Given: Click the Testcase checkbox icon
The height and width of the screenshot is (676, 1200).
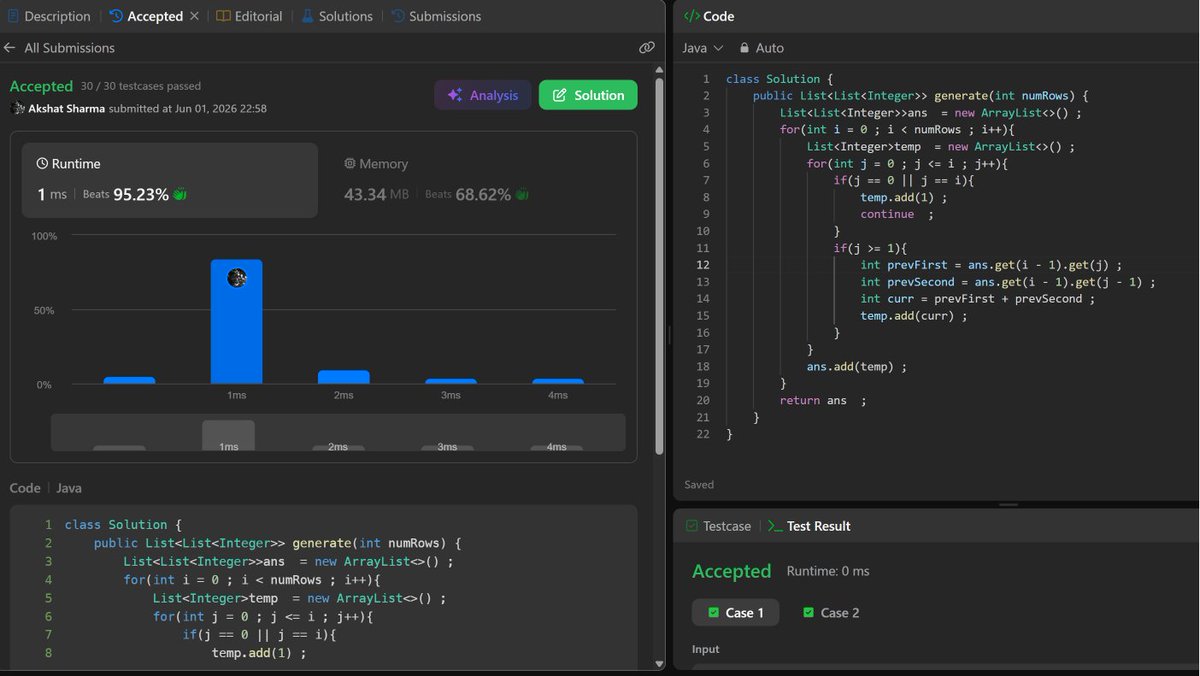Looking at the screenshot, I should (x=691, y=526).
